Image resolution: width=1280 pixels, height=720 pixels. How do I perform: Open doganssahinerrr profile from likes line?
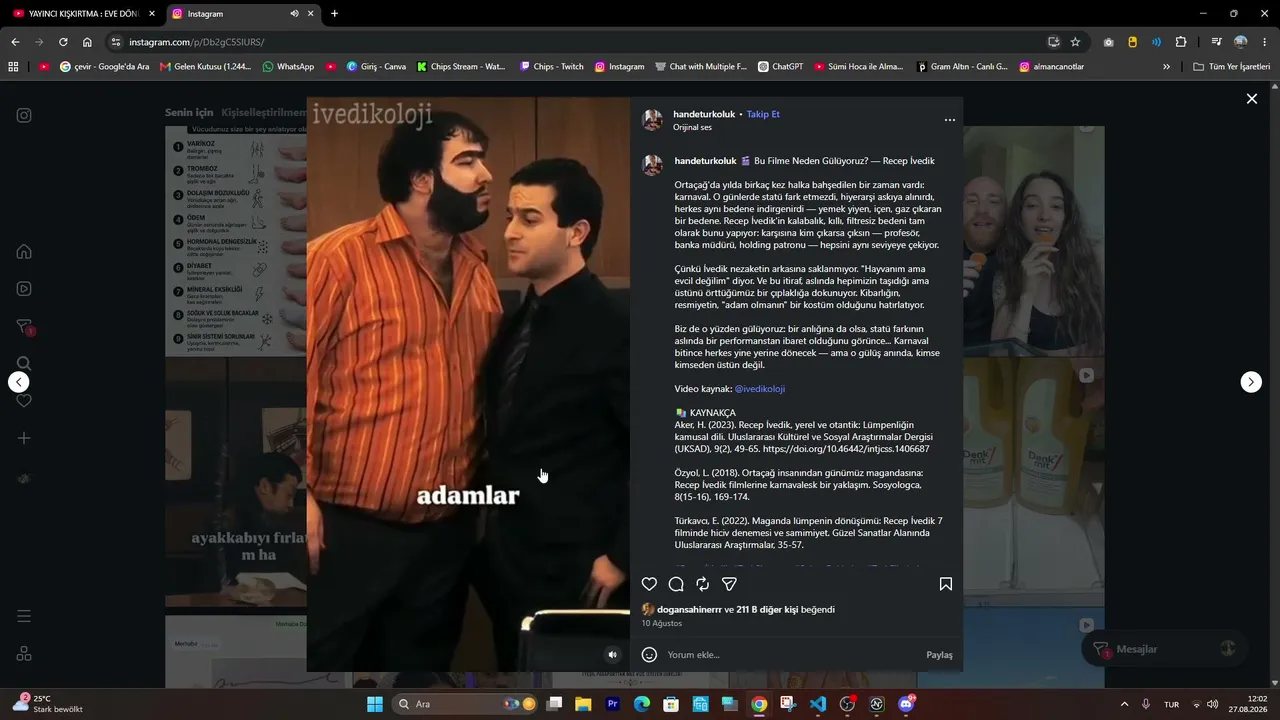[x=690, y=609]
